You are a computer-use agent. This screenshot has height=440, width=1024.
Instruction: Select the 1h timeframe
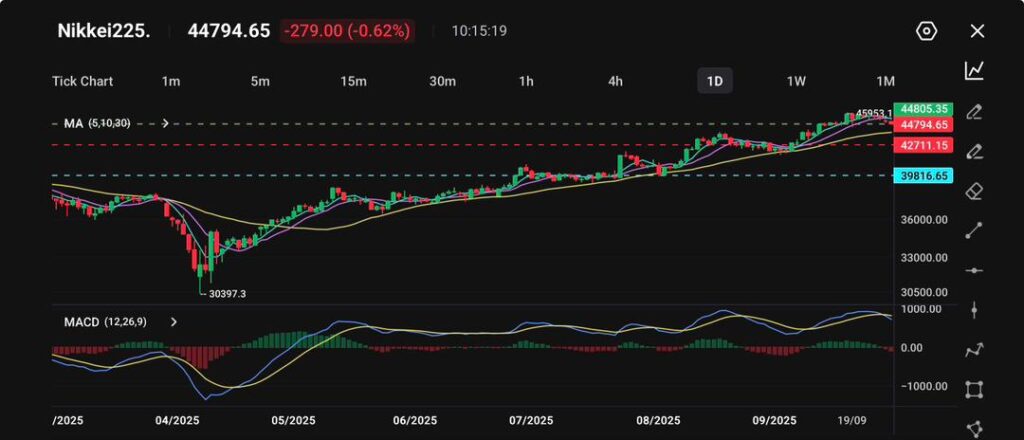pos(526,81)
